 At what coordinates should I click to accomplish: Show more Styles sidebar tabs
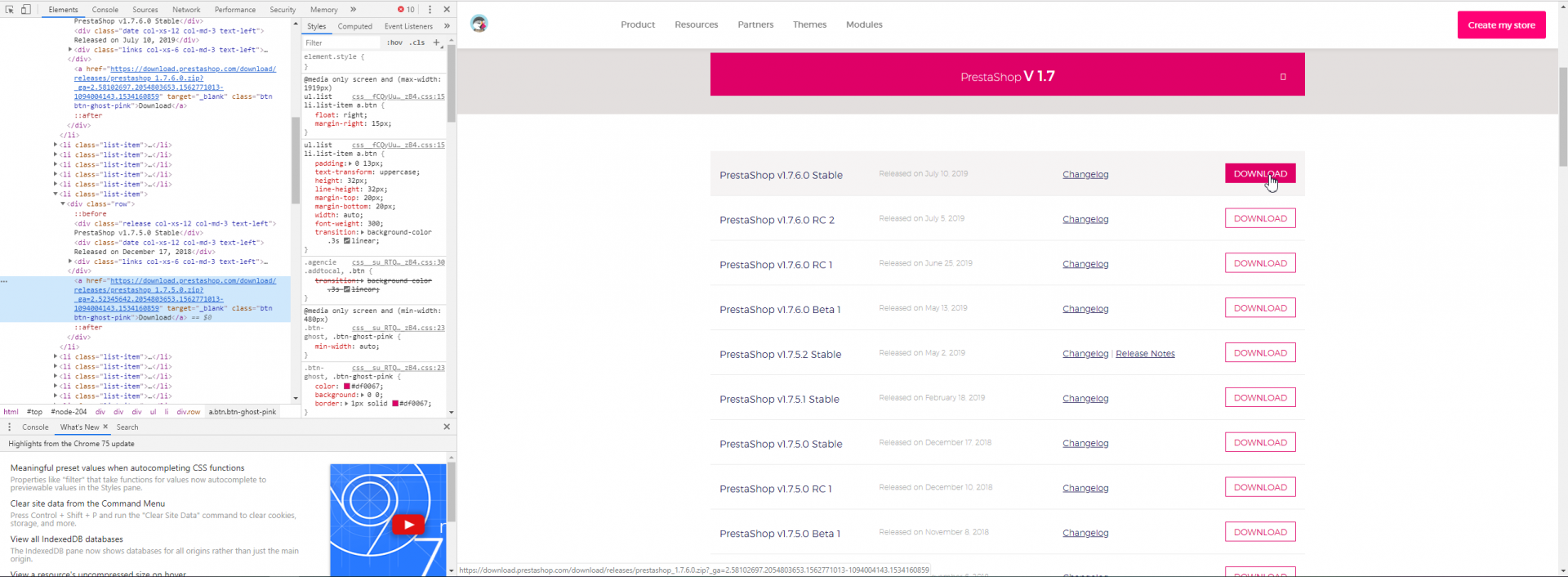447,26
